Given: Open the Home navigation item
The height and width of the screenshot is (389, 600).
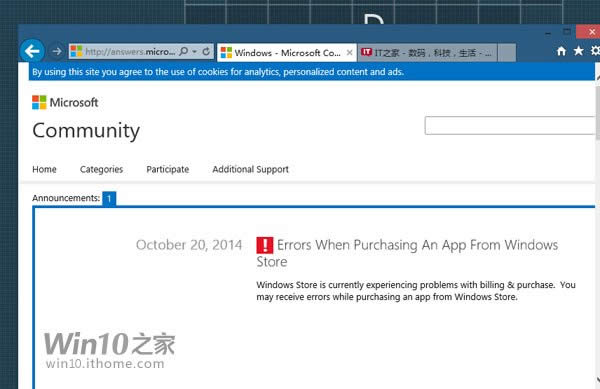Looking at the screenshot, I should pyautogui.click(x=44, y=169).
